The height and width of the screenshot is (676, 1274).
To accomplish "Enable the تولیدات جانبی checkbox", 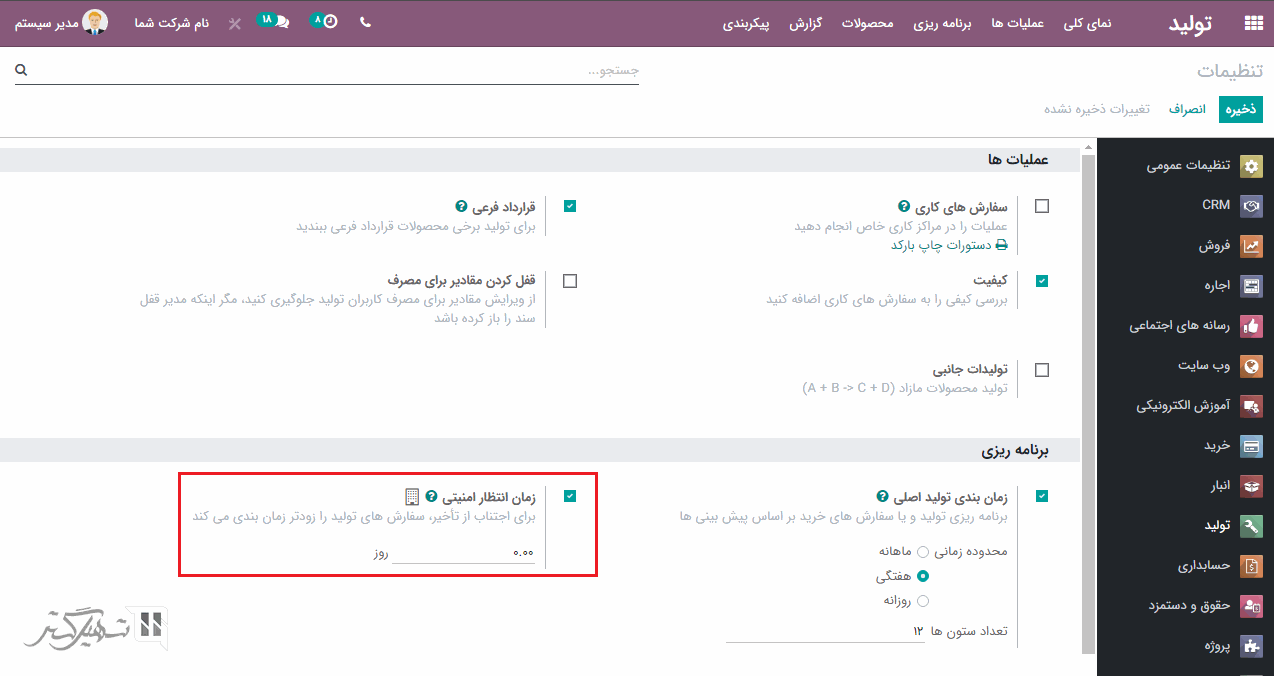I will pos(1042,370).
